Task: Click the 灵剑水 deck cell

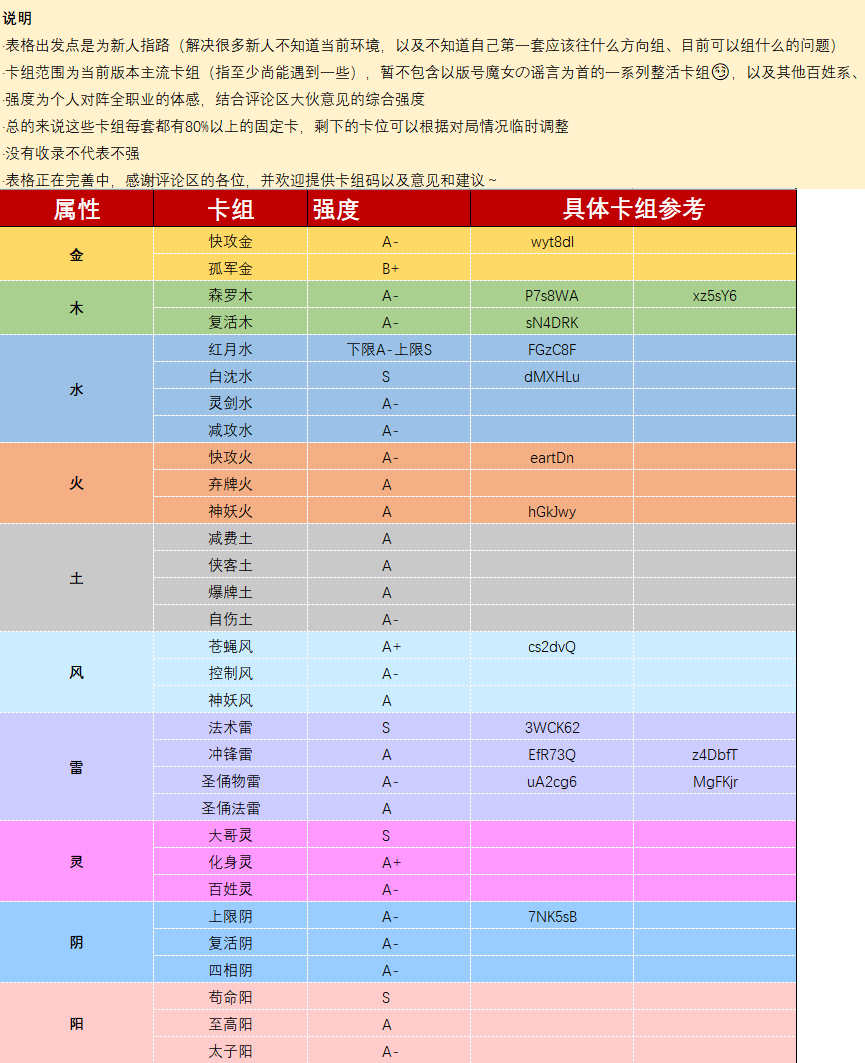Action: [230, 403]
